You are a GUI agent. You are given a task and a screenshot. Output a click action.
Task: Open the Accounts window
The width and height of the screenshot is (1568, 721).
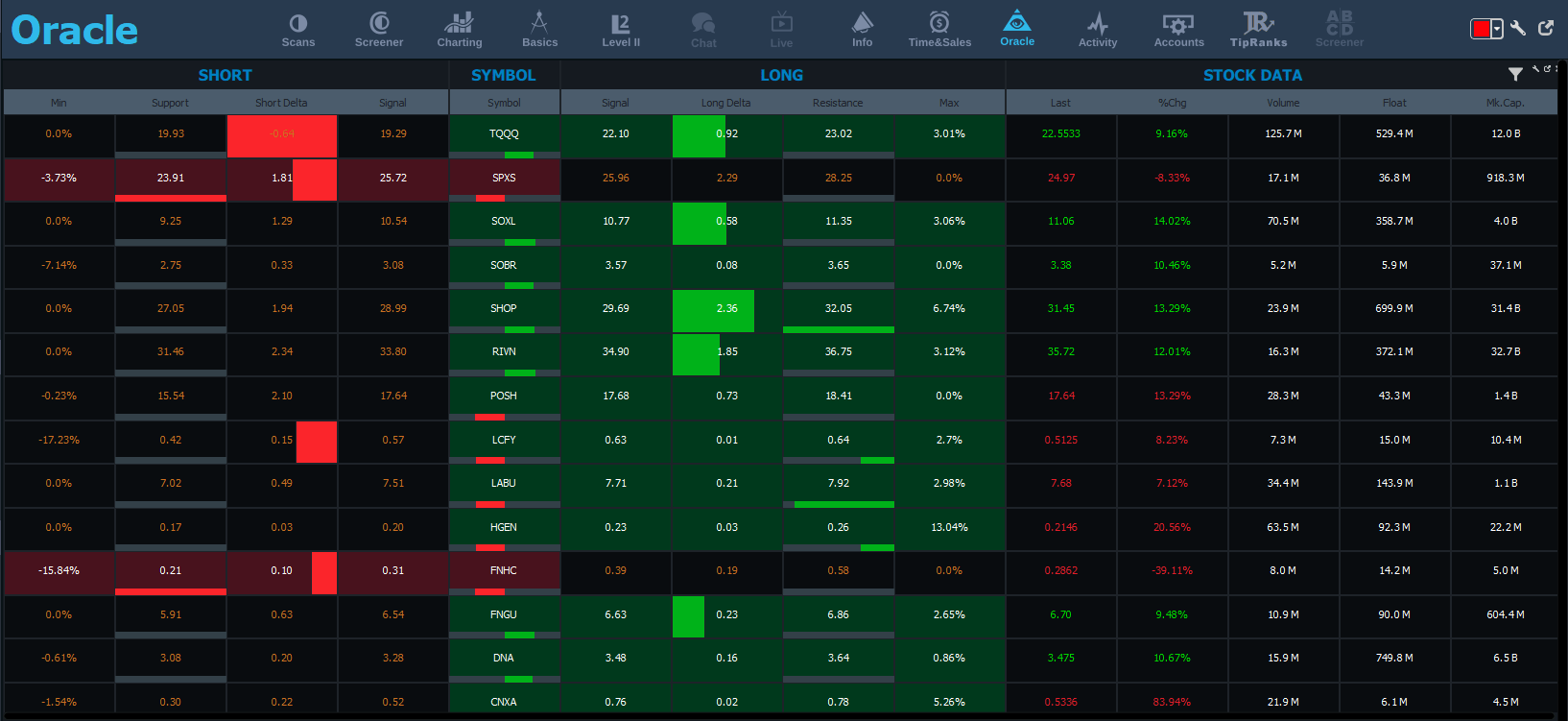pos(1178,30)
